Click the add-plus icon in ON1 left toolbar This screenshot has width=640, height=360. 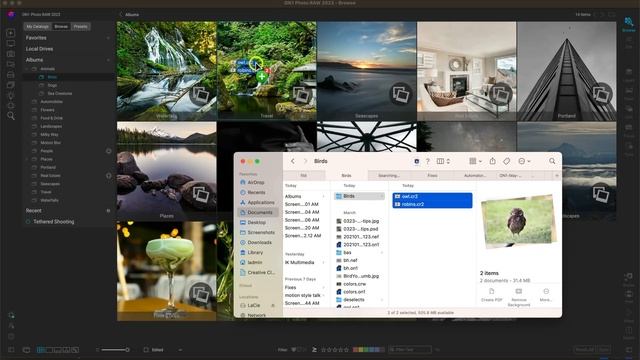tap(11, 33)
